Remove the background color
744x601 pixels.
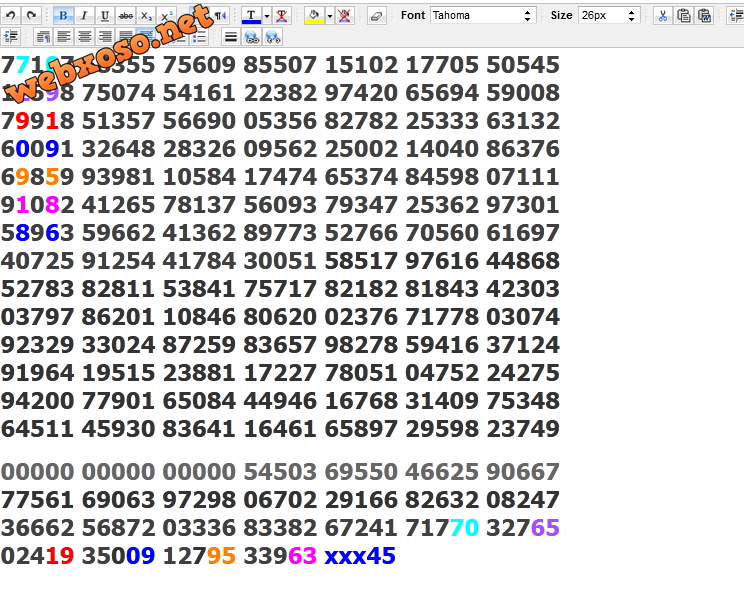(x=345, y=16)
